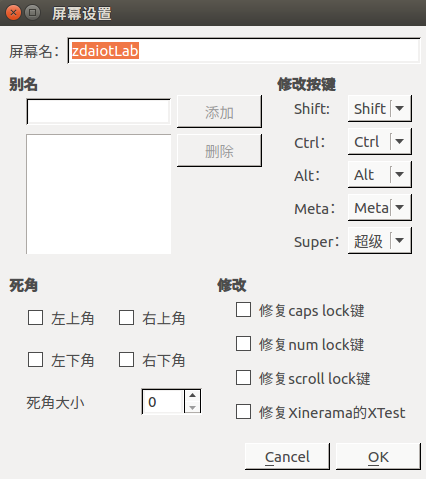Close the 屏幕设置 dialog window
426x479 pixels.
click(x=13, y=13)
